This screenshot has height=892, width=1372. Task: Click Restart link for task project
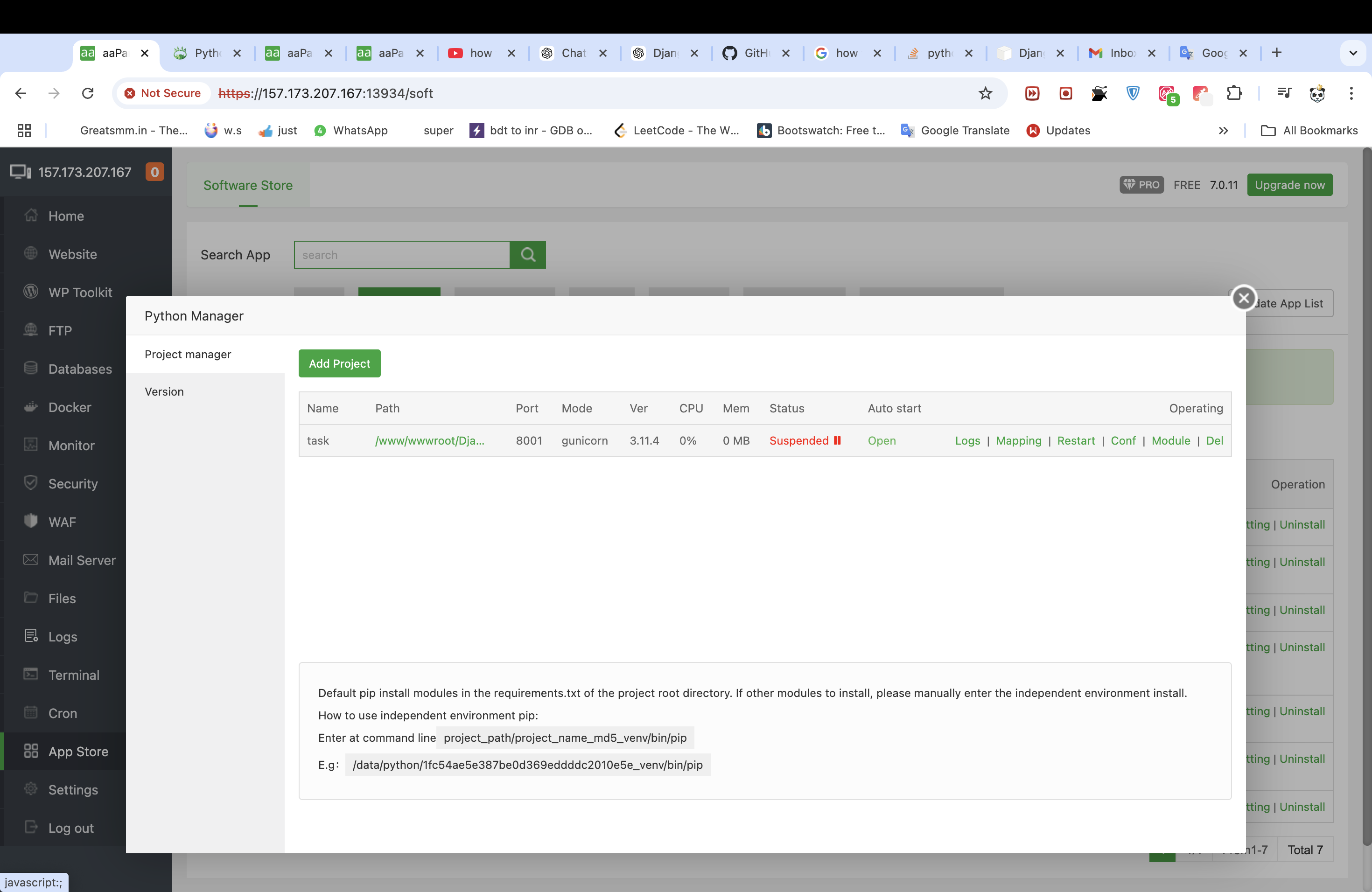pos(1075,441)
